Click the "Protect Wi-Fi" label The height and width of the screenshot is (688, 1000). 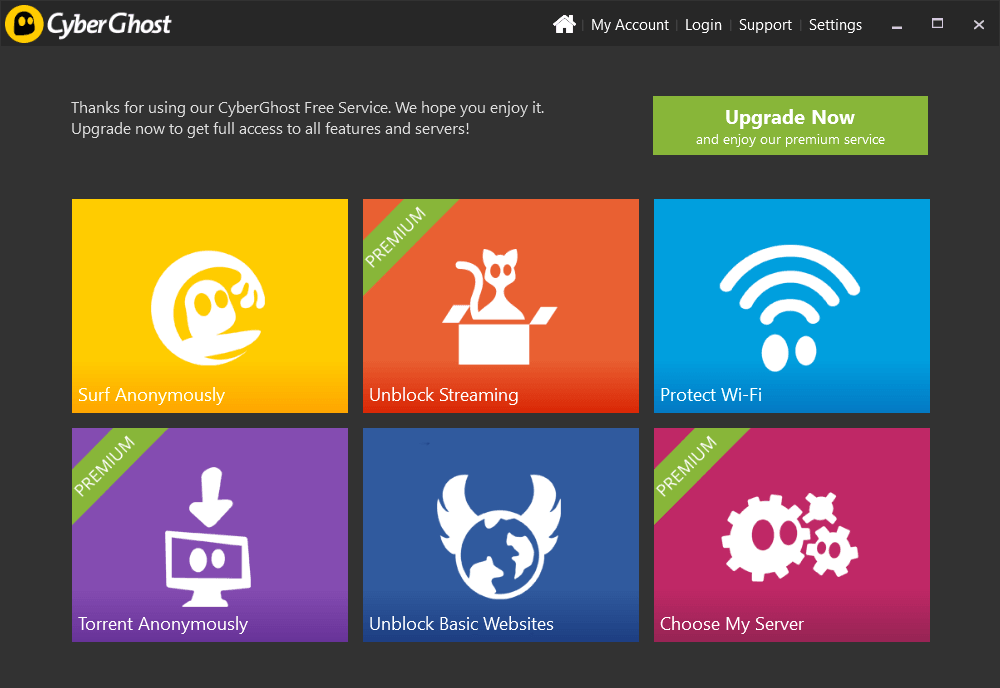tap(710, 395)
